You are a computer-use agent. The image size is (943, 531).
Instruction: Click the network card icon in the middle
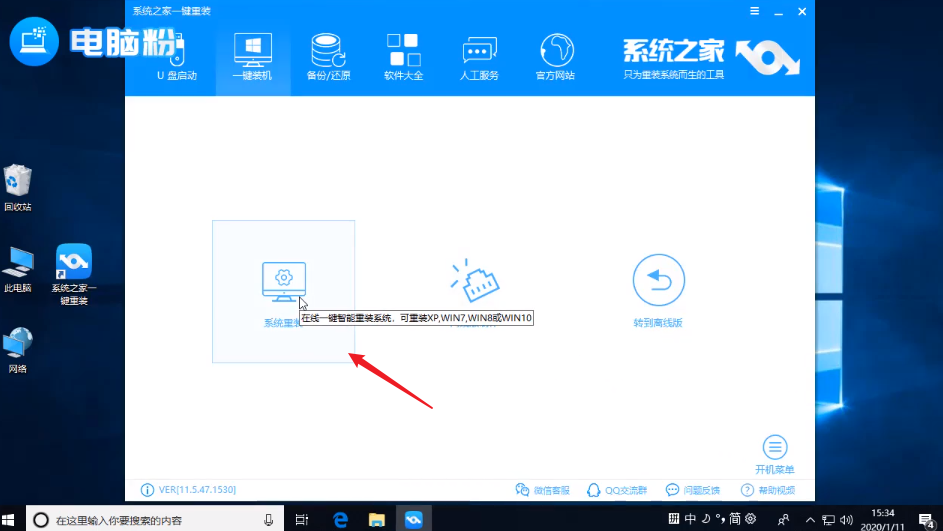[x=475, y=281]
